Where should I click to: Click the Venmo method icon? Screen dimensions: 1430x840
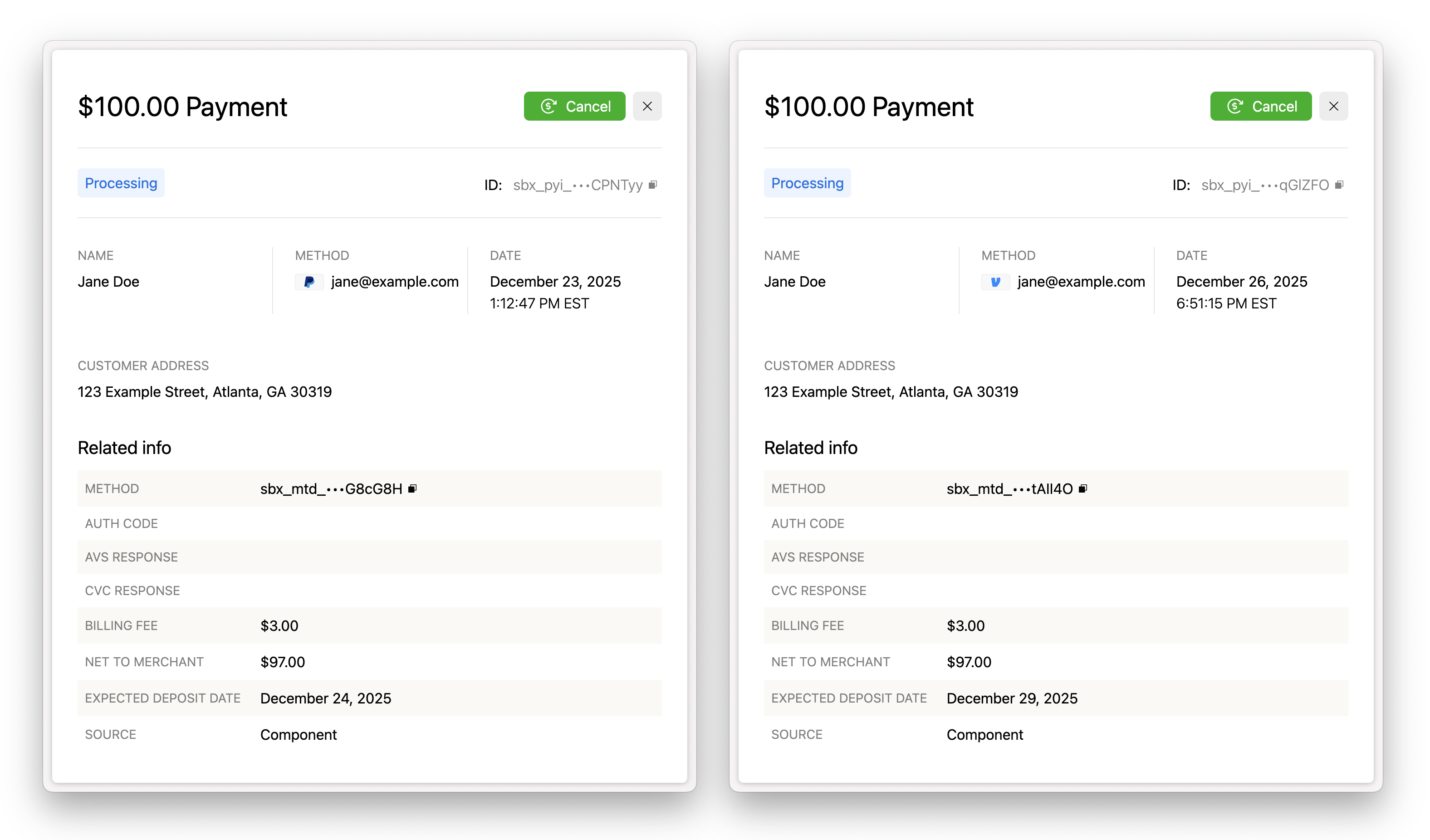coord(995,282)
